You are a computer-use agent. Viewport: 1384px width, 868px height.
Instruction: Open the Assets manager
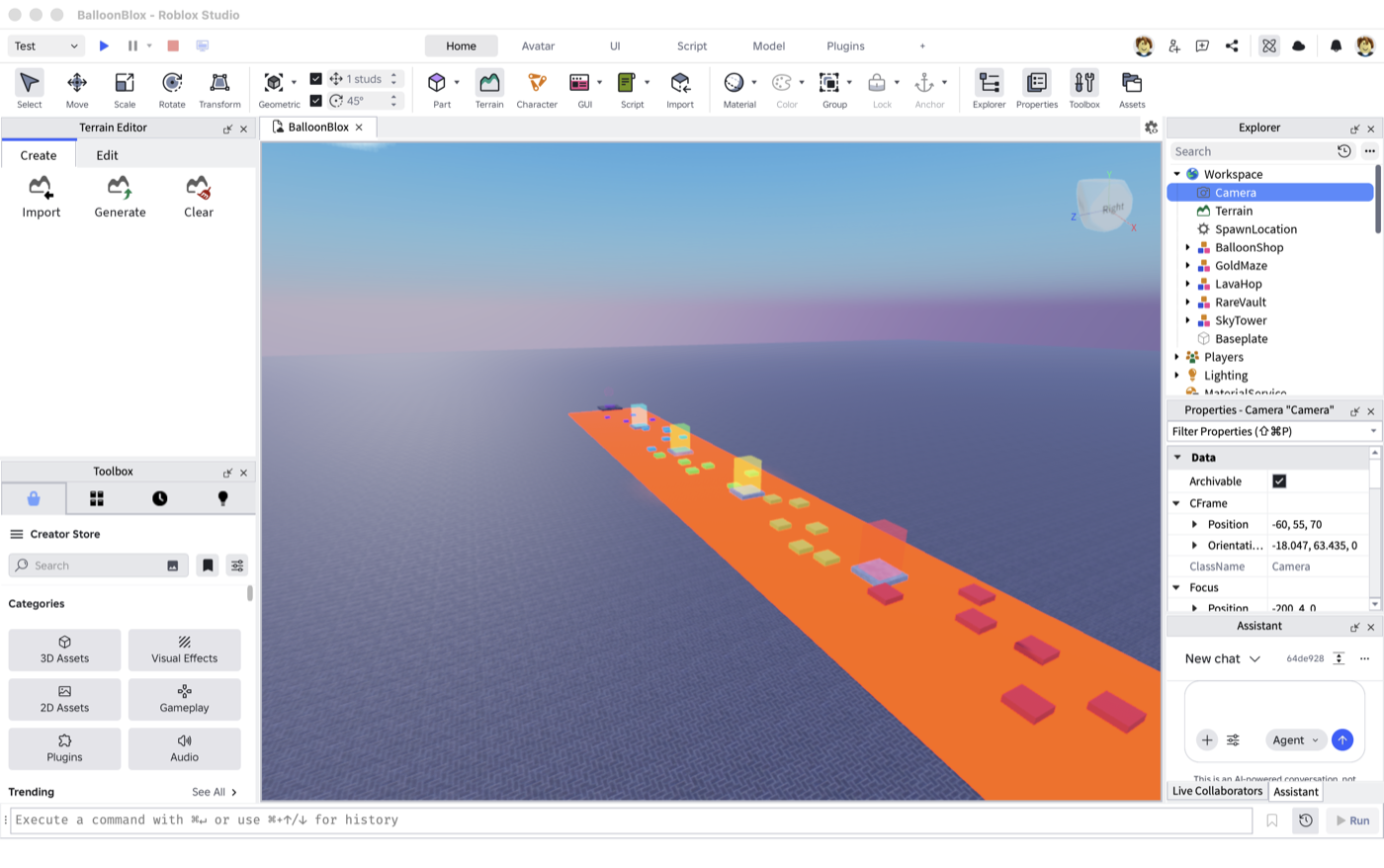[x=1132, y=89]
